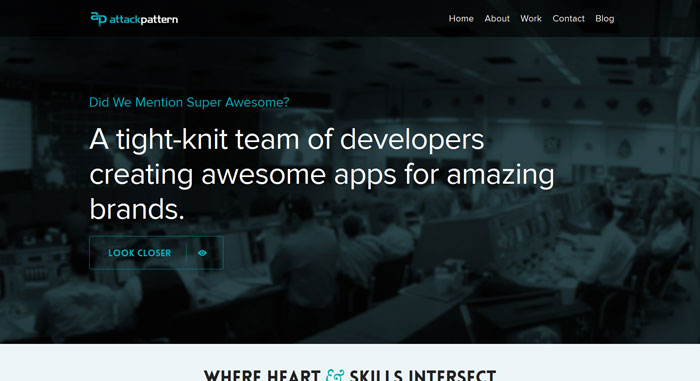
Task: Click the 'pattern' white part of the wordmark
Action: [x=159, y=20]
